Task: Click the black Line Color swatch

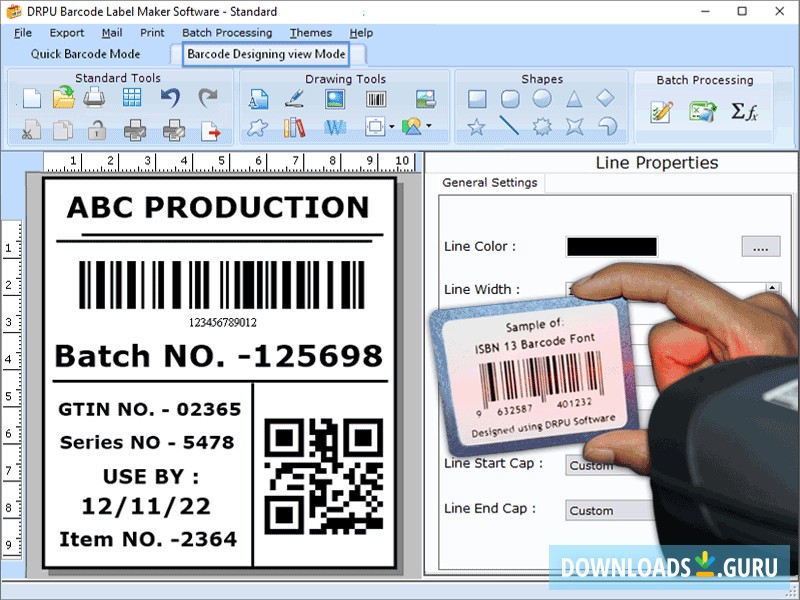Action: click(x=612, y=247)
